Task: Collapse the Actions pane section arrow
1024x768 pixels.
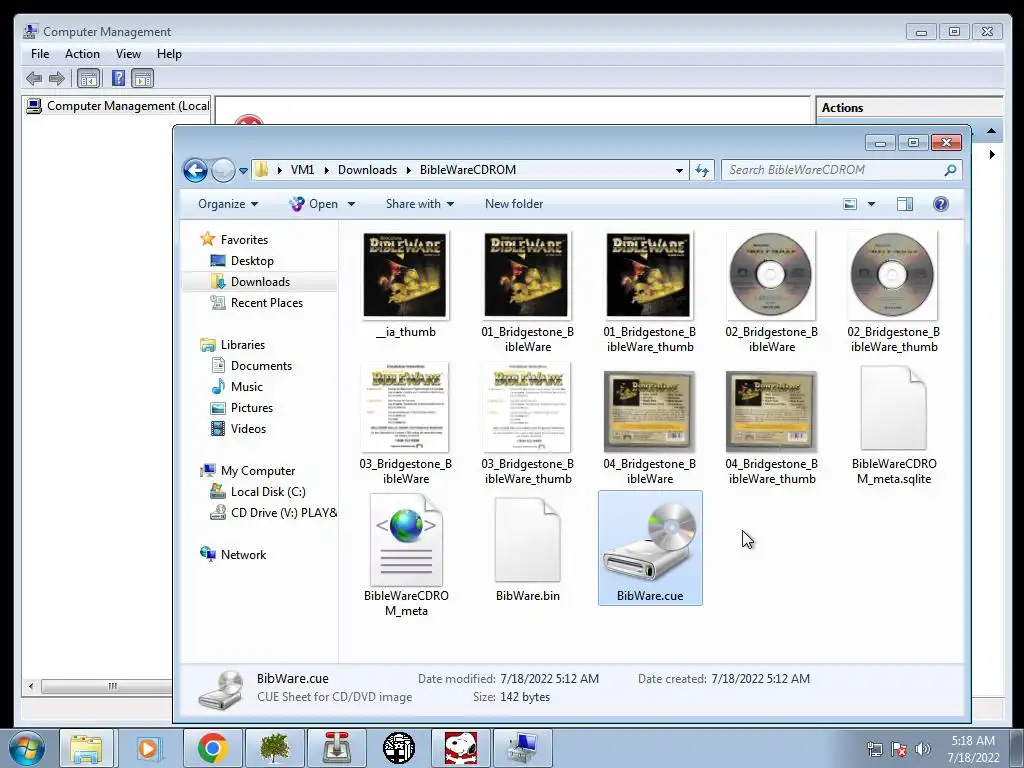Action: point(991,131)
